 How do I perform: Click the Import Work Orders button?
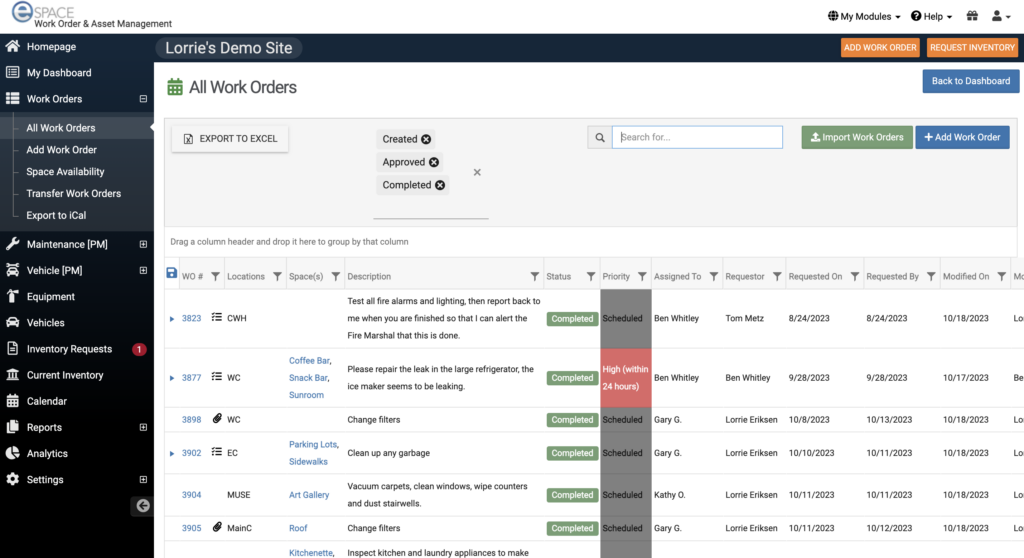click(856, 137)
